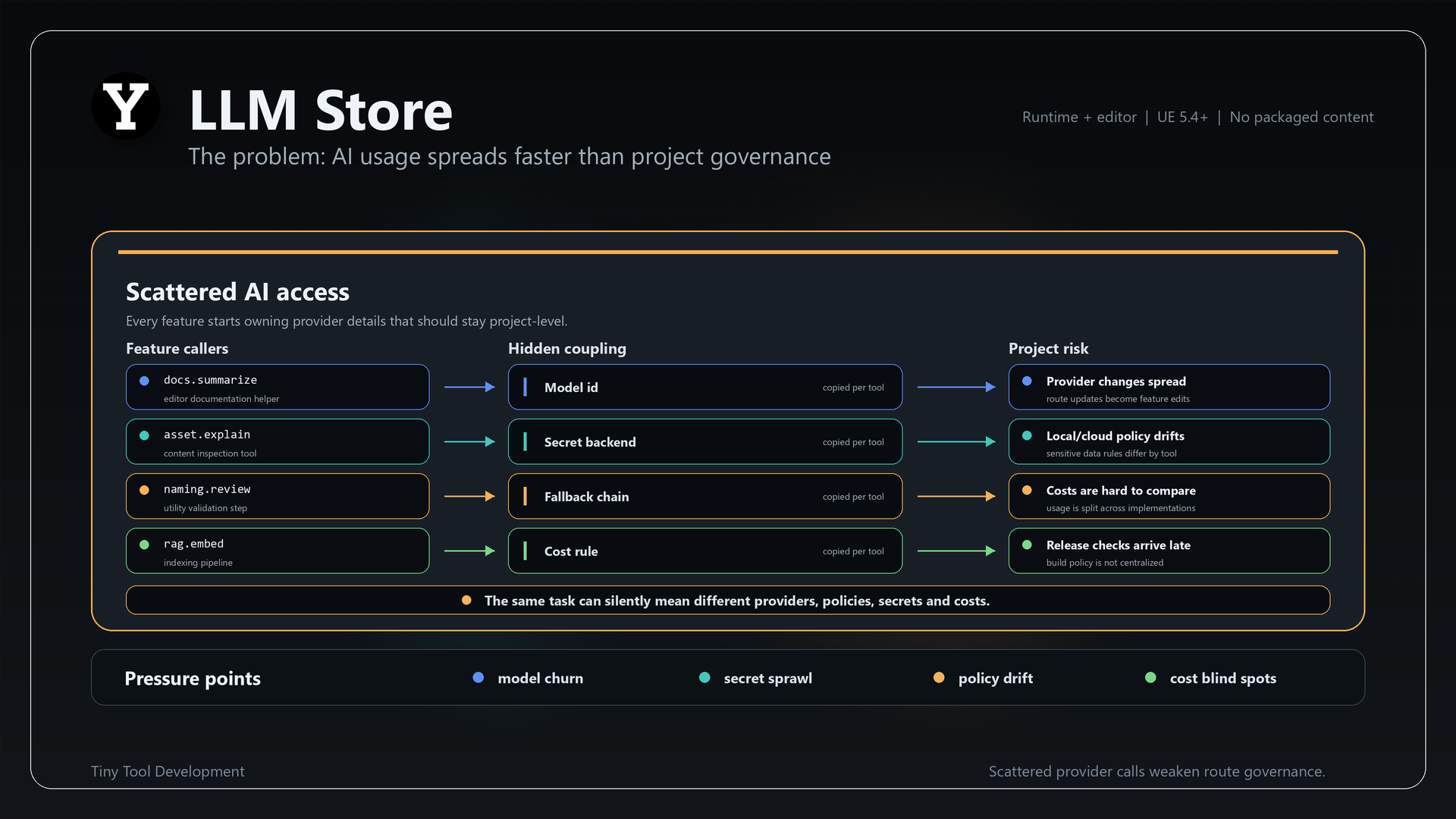The height and width of the screenshot is (819, 1456).
Task: Click 'route updates become feature edits' subtitle
Action: [x=1118, y=399]
